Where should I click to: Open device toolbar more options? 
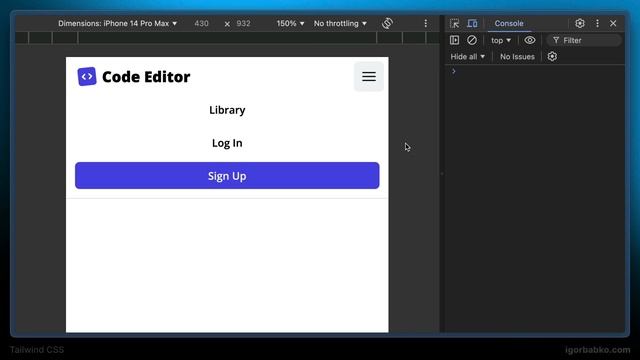click(426, 23)
